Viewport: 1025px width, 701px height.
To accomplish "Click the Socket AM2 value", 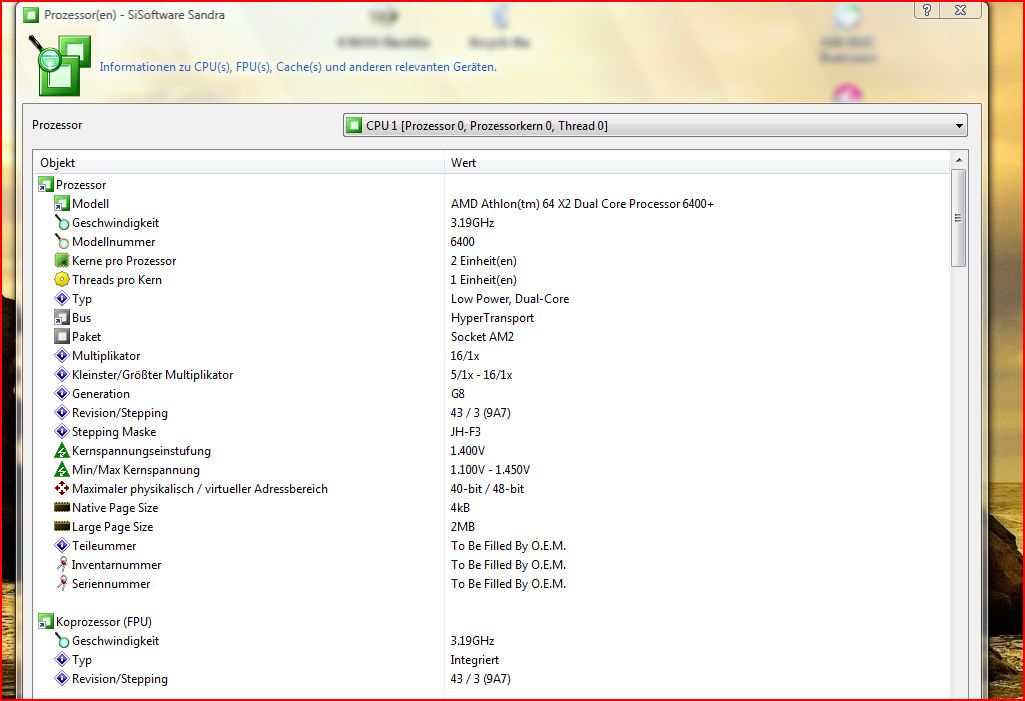I will [482, 337].
